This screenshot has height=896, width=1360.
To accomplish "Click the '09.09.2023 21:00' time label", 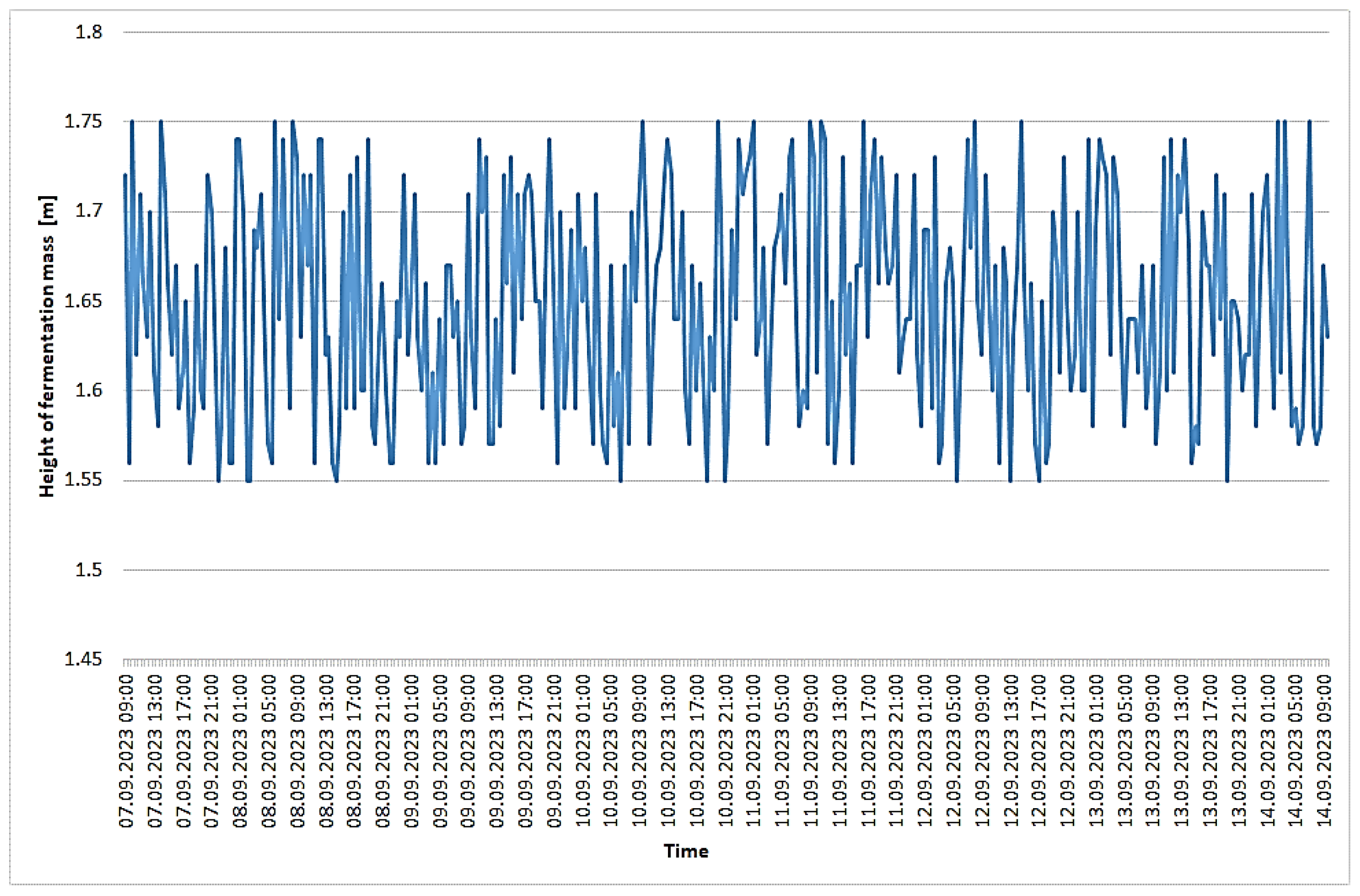I will (554, 750).
